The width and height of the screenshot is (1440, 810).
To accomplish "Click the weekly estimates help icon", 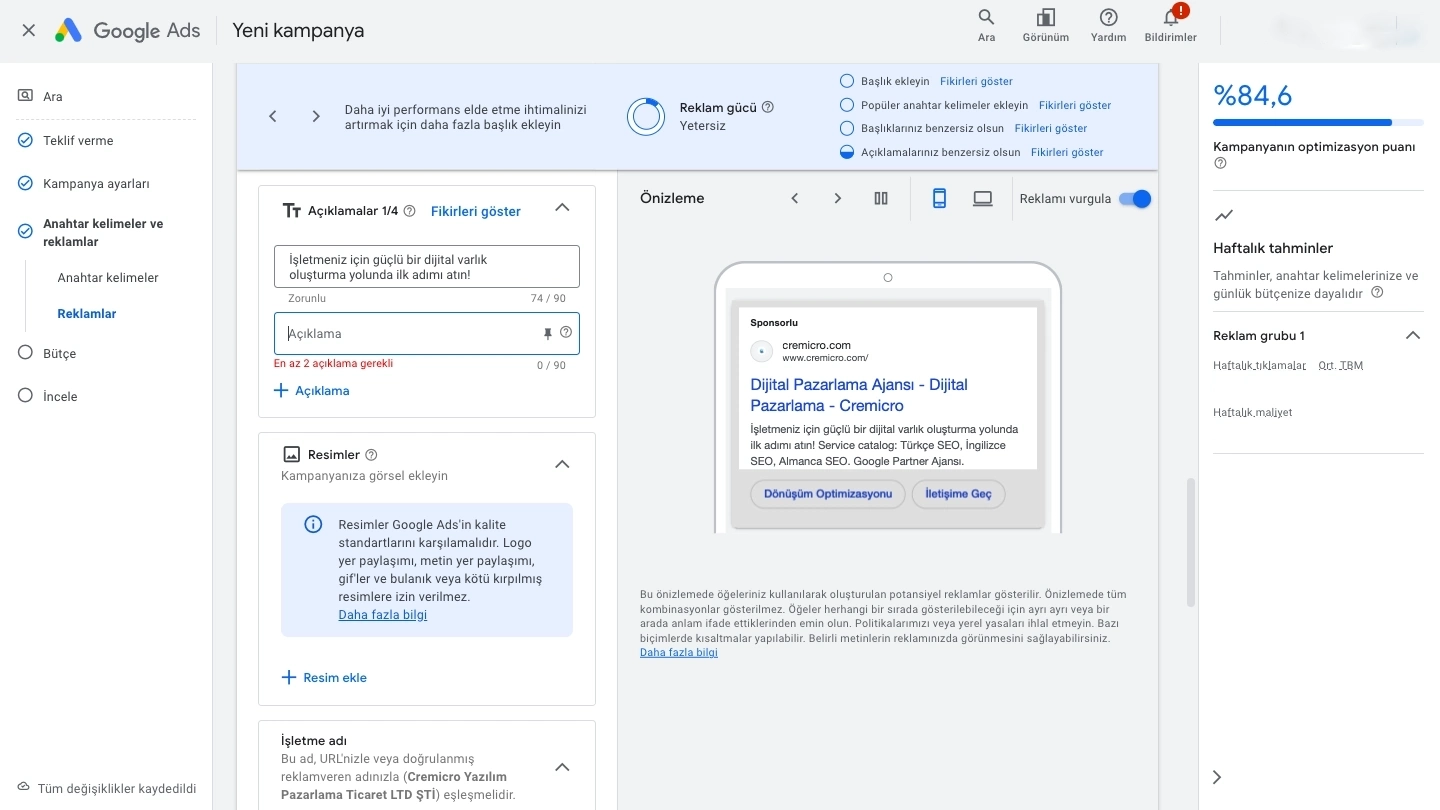I will point(1378,293).
